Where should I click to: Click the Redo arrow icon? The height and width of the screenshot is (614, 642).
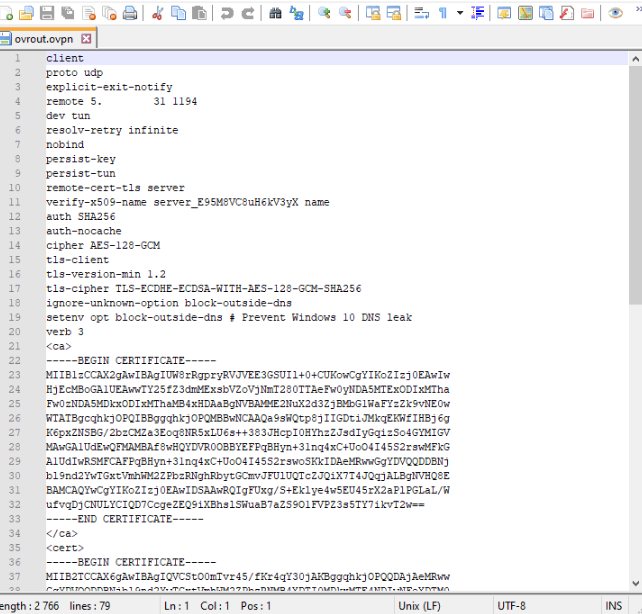248,13
